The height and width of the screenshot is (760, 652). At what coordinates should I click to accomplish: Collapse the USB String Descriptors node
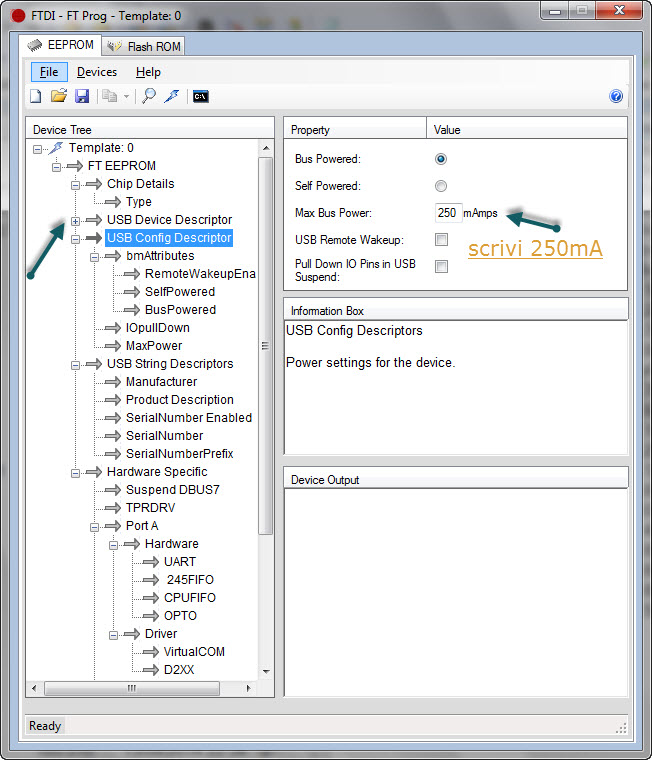tap(76, 365)
